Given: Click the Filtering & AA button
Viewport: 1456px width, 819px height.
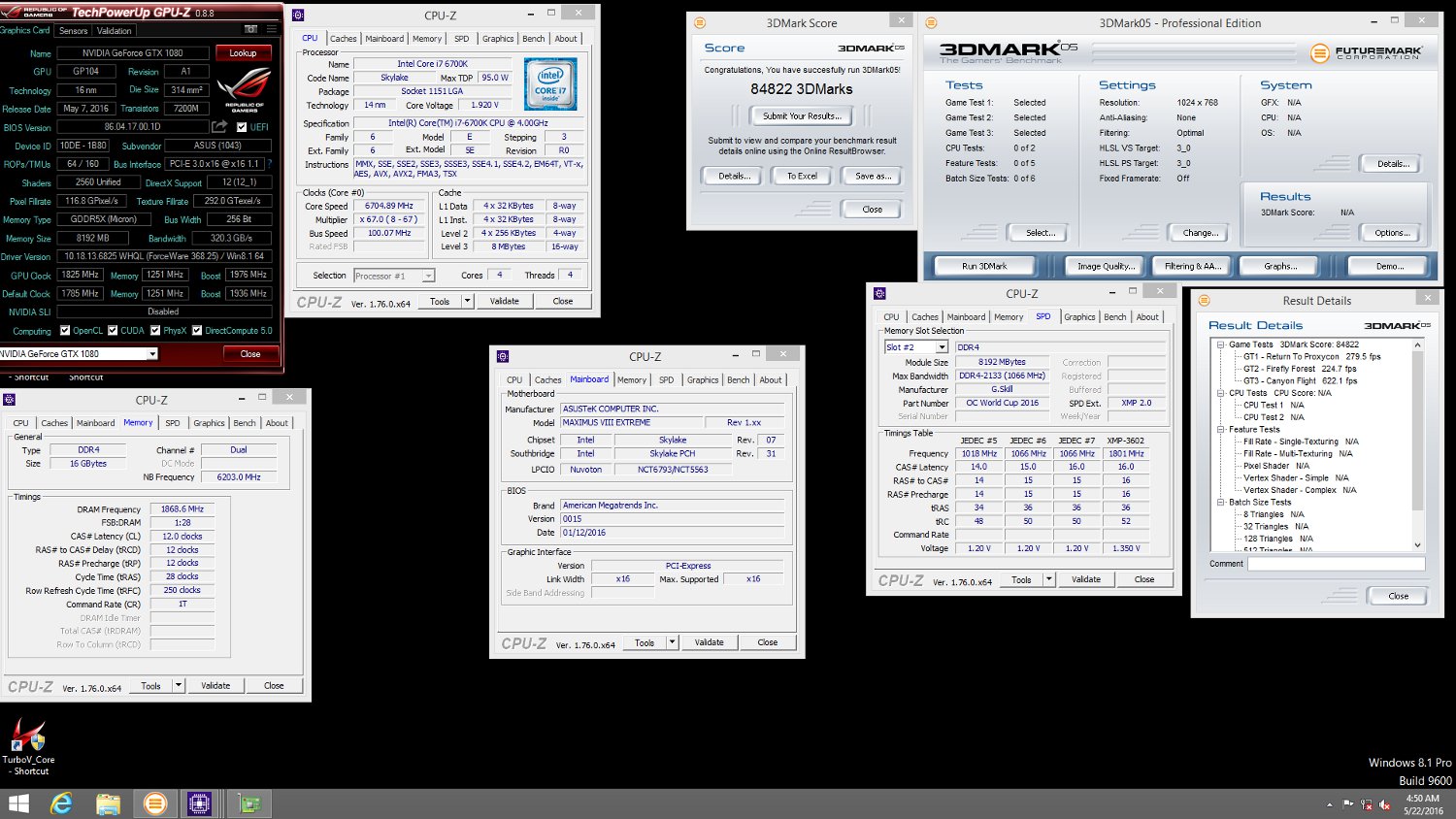Looking at the screenshot, I should click(x=1193, y=266).
